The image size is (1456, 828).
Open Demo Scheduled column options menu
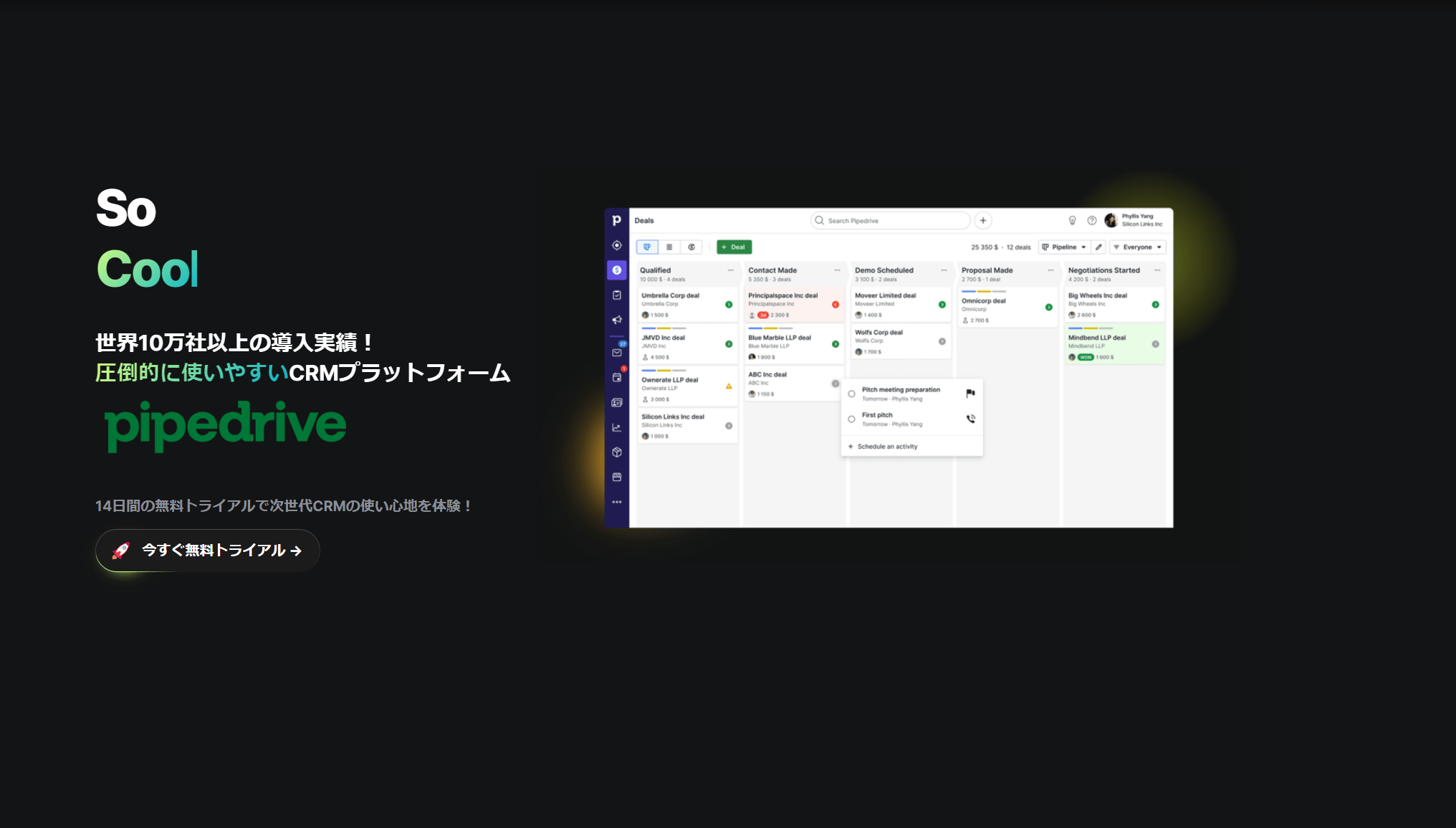click(944, 270)
